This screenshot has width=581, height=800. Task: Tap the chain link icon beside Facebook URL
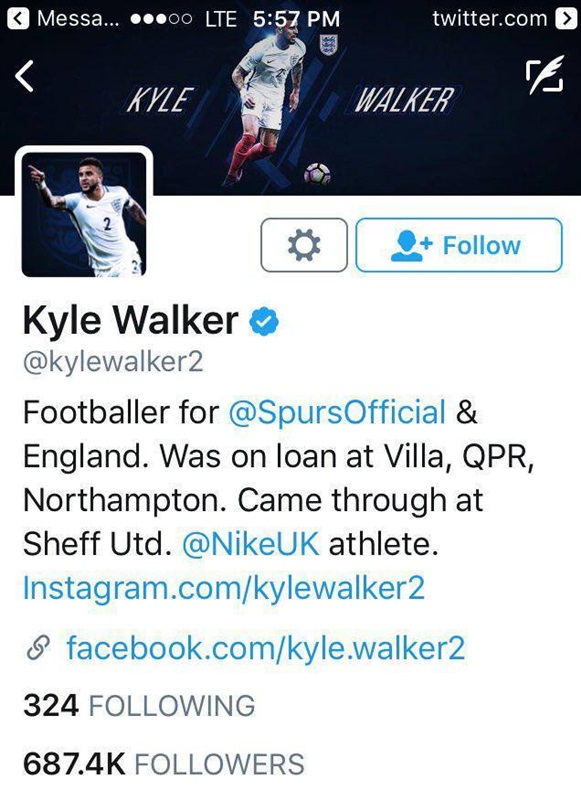(38, 648)
